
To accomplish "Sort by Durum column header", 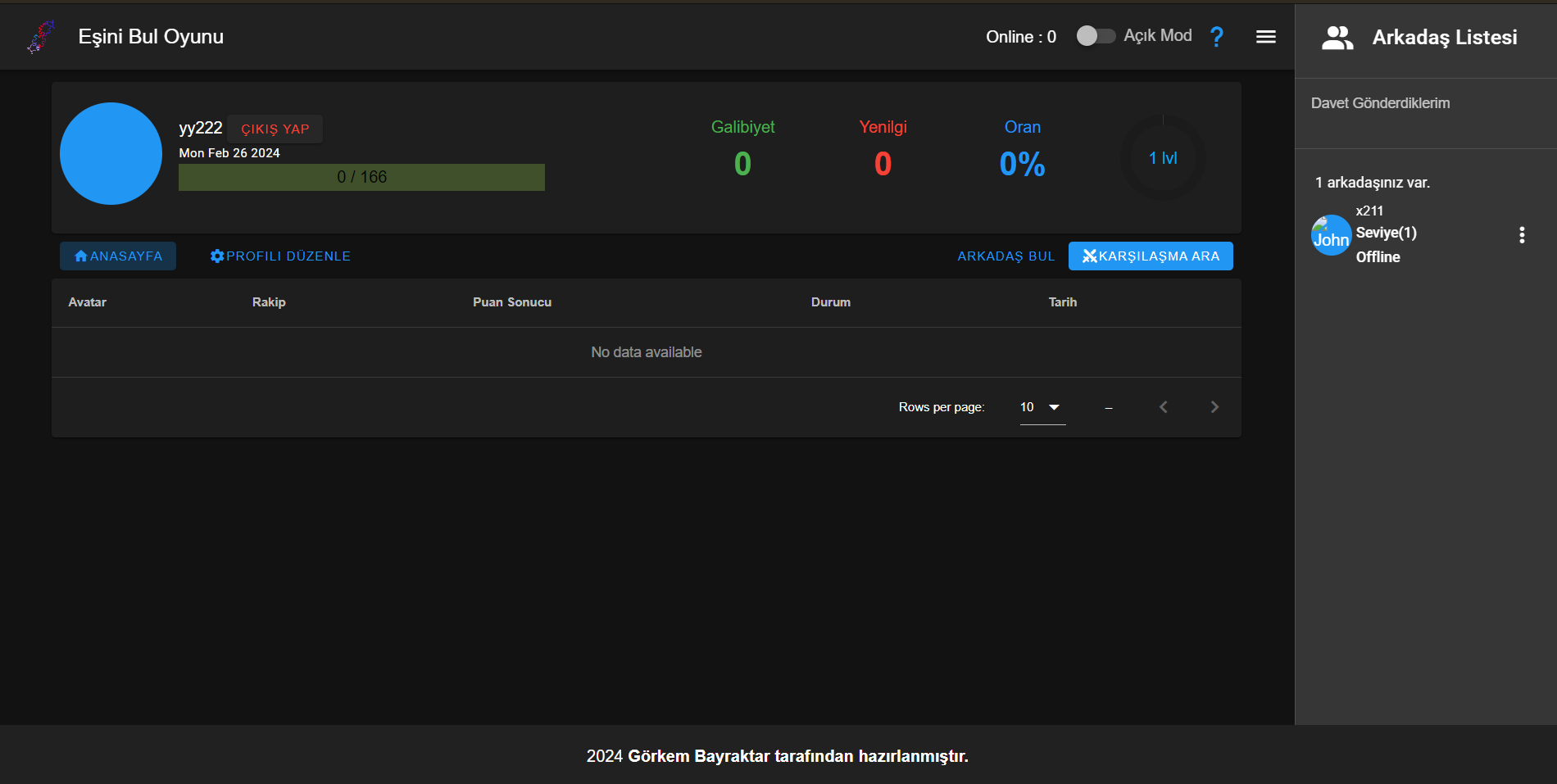I will [831, 302].
